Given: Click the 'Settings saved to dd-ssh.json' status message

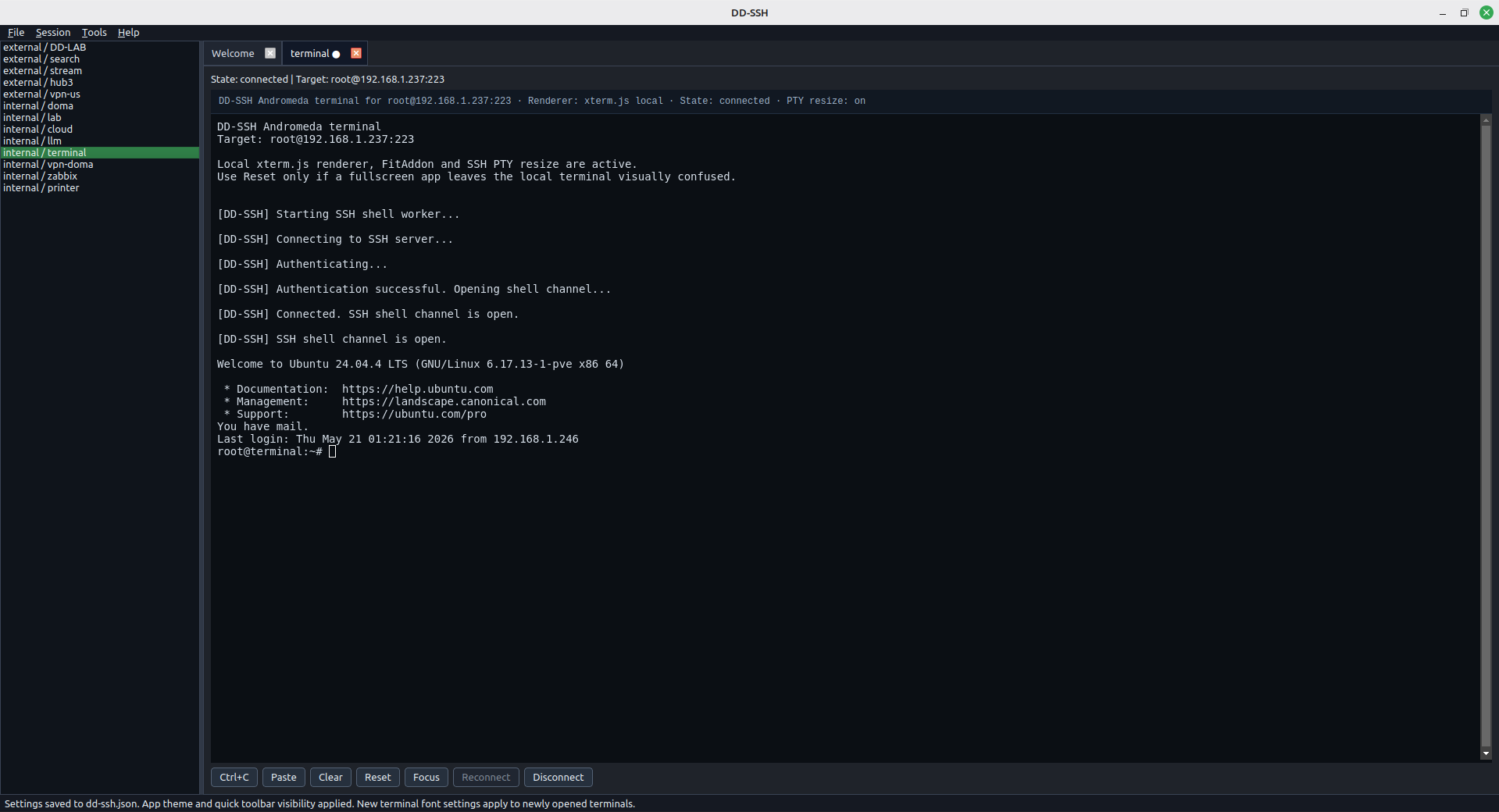Looking at the screenshot, I should [x=319, y=803].
